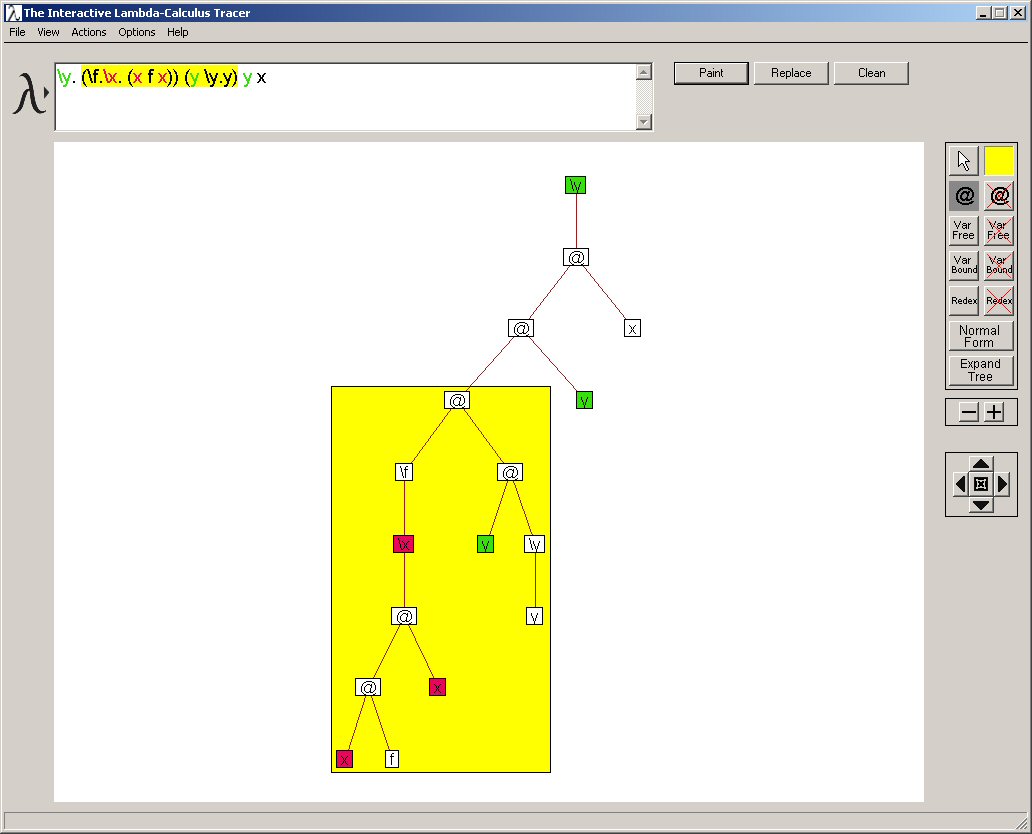Pan the tree view upward
Screen dimensions: 1032x834
pos(981,463)
